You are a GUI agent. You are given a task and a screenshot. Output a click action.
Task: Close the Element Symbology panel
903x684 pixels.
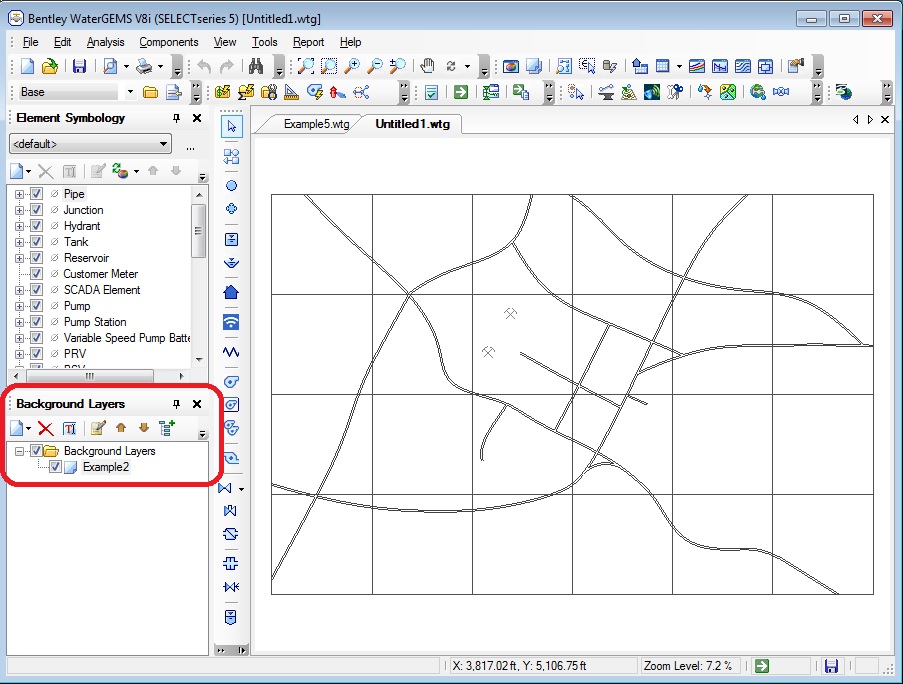click(197, 118)
